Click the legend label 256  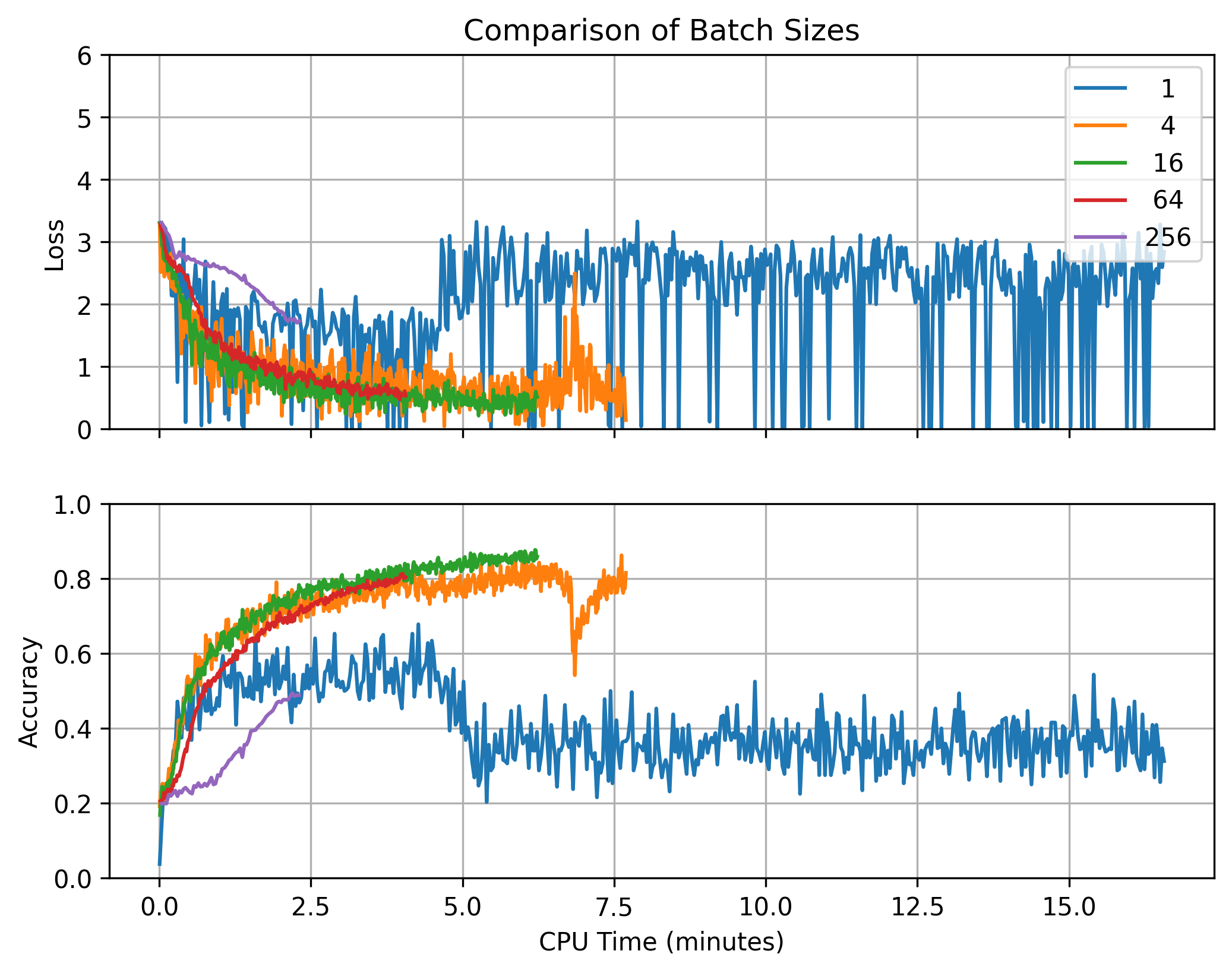(1168, 237)
